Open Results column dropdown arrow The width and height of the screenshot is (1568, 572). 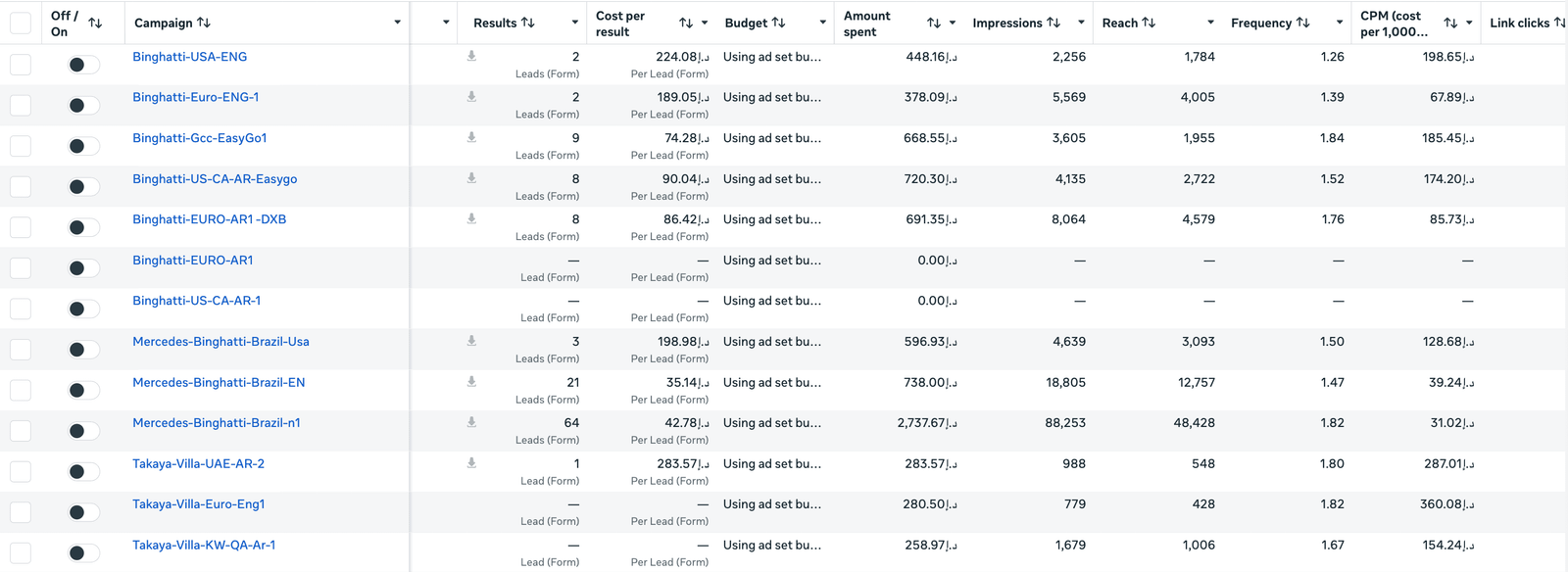[x=575, y=23]
